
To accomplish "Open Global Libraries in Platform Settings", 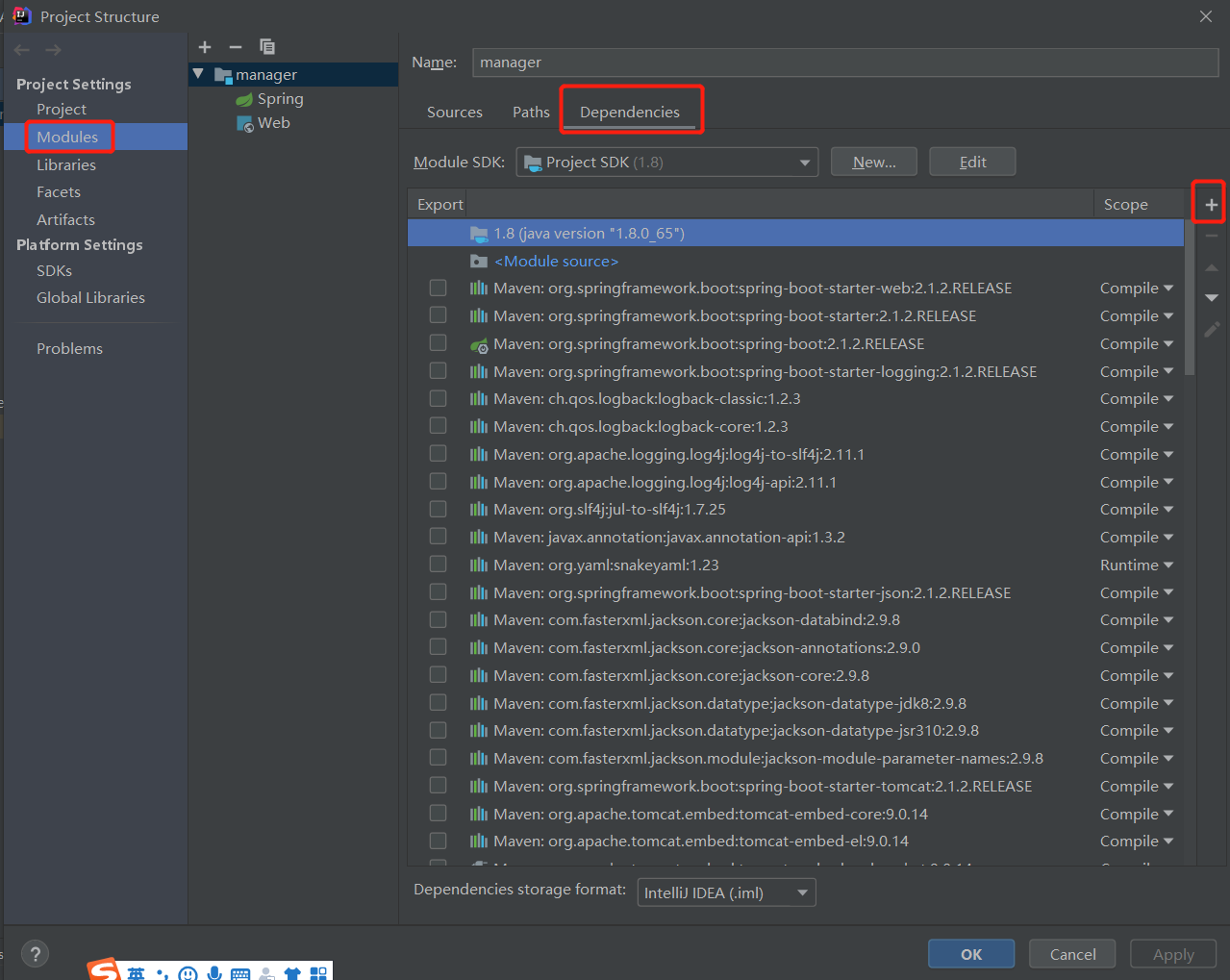I will point(90,298).
